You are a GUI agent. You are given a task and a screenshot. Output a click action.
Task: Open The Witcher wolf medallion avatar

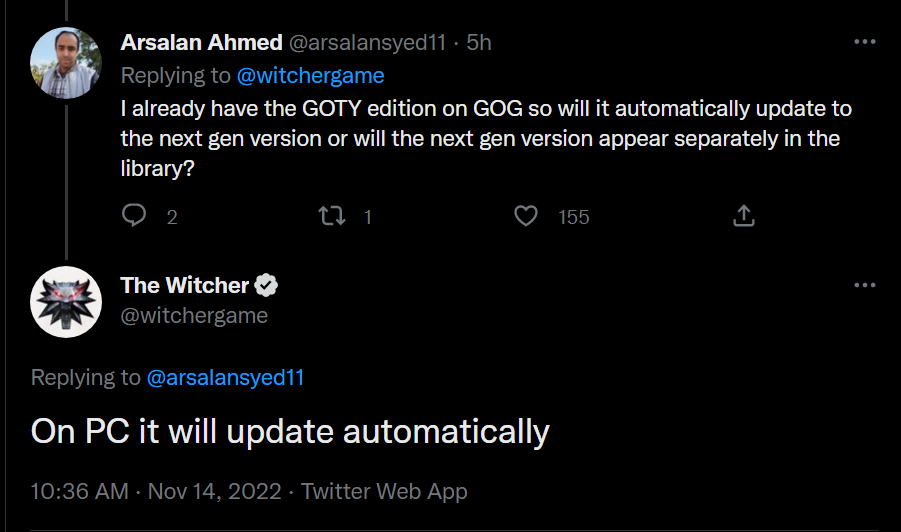pyautogui.click(x=67, y=302)
